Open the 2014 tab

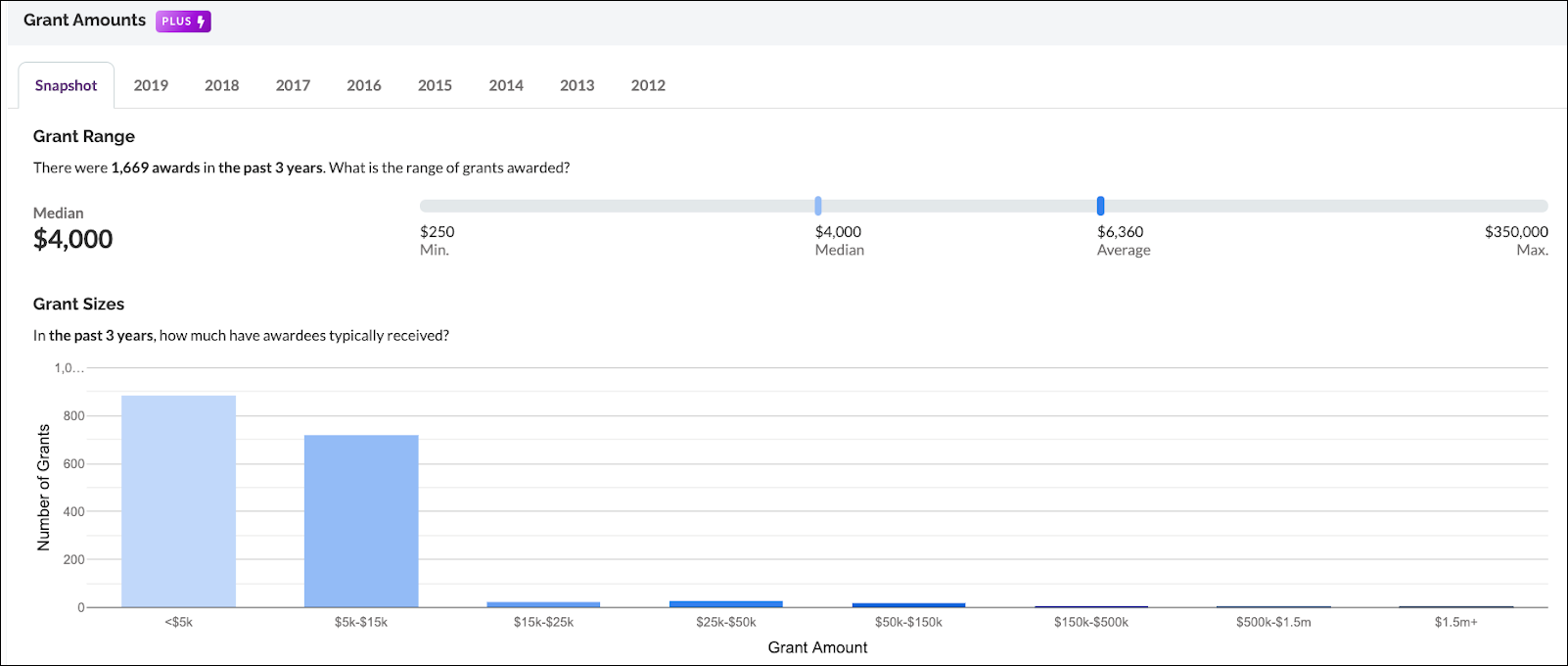pyautogui.click(x=506, y=85)
